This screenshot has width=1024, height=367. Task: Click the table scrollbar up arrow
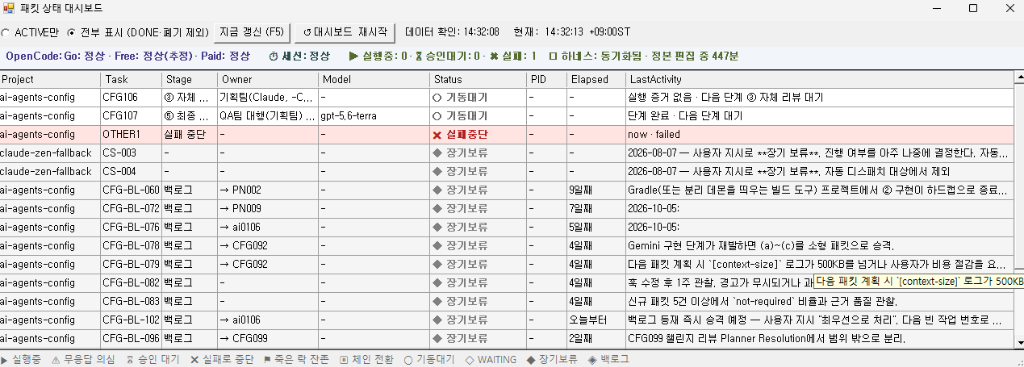1019,78
